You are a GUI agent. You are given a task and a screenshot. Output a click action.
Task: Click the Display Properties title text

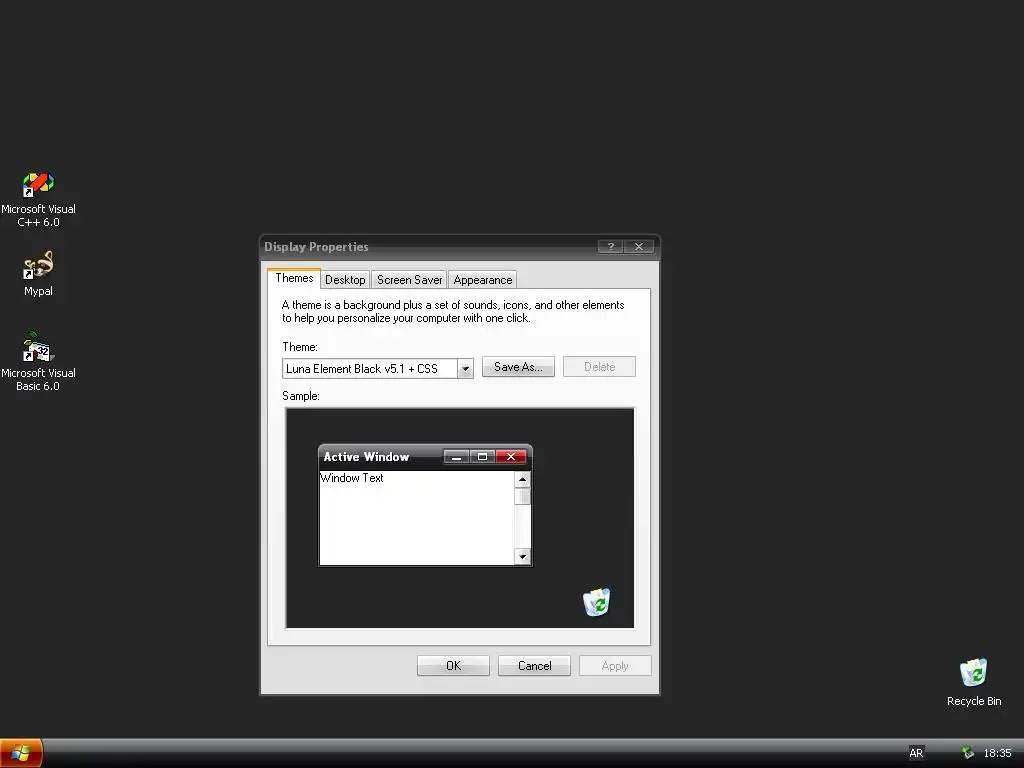click(316, 247)
